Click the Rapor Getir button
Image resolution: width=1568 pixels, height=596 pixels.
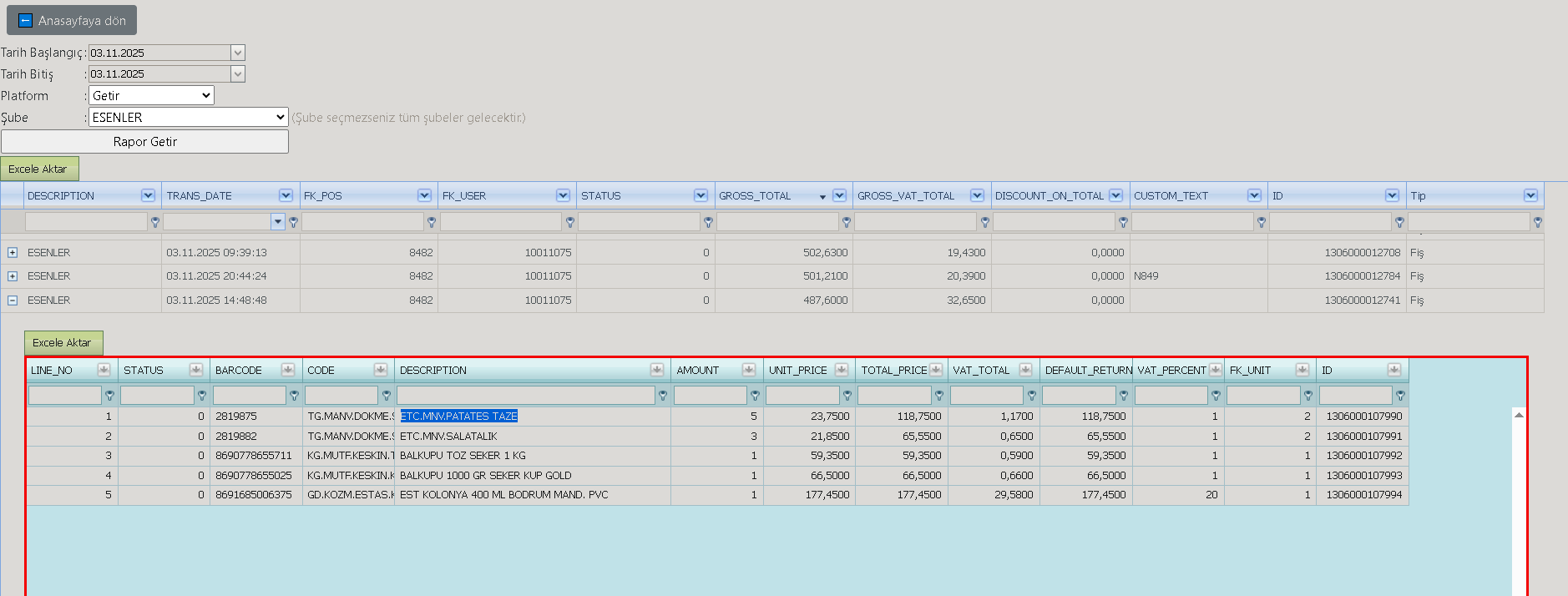tap(144, 141)
